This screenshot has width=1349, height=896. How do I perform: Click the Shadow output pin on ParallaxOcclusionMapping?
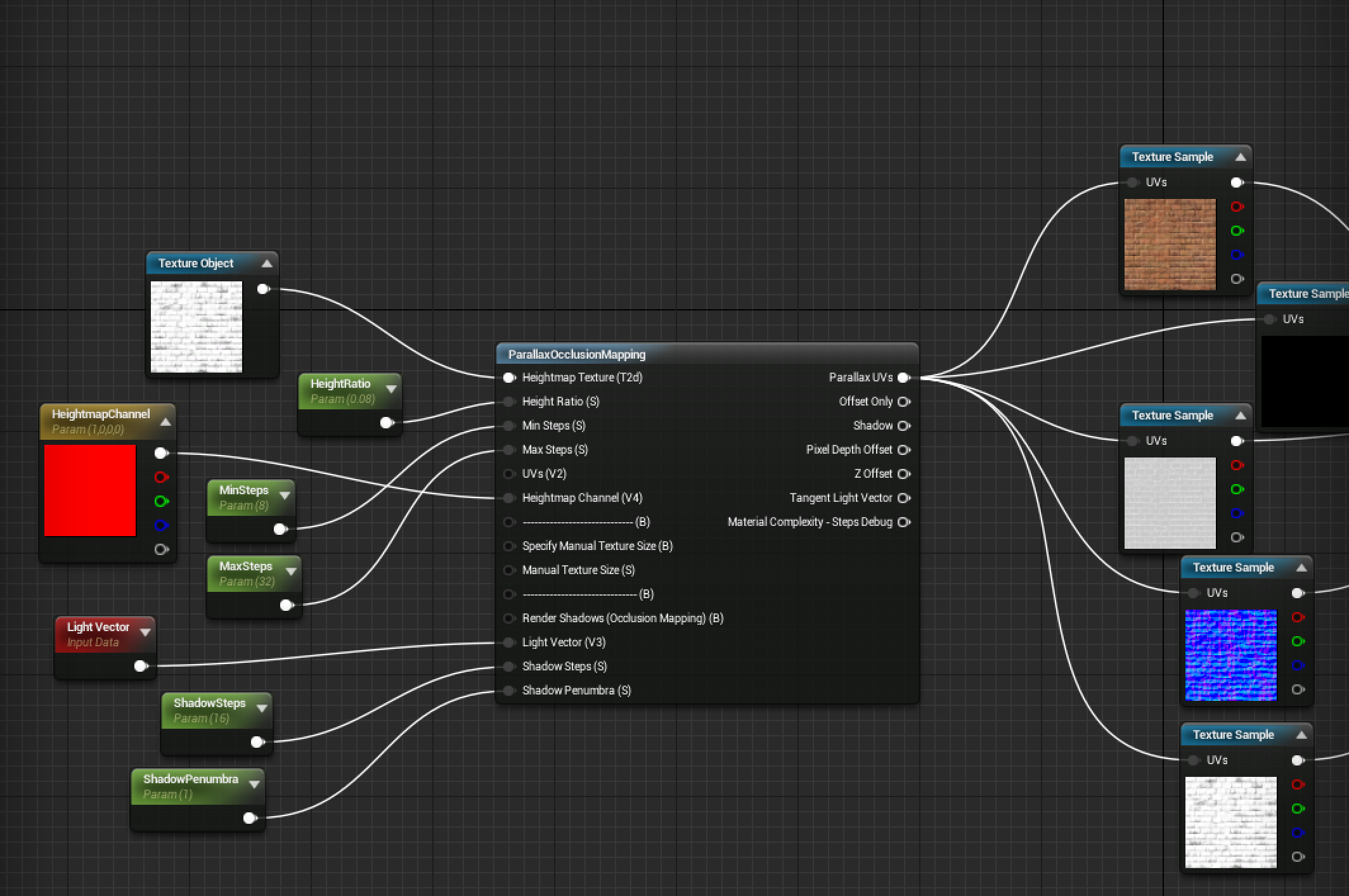(905, 425)
